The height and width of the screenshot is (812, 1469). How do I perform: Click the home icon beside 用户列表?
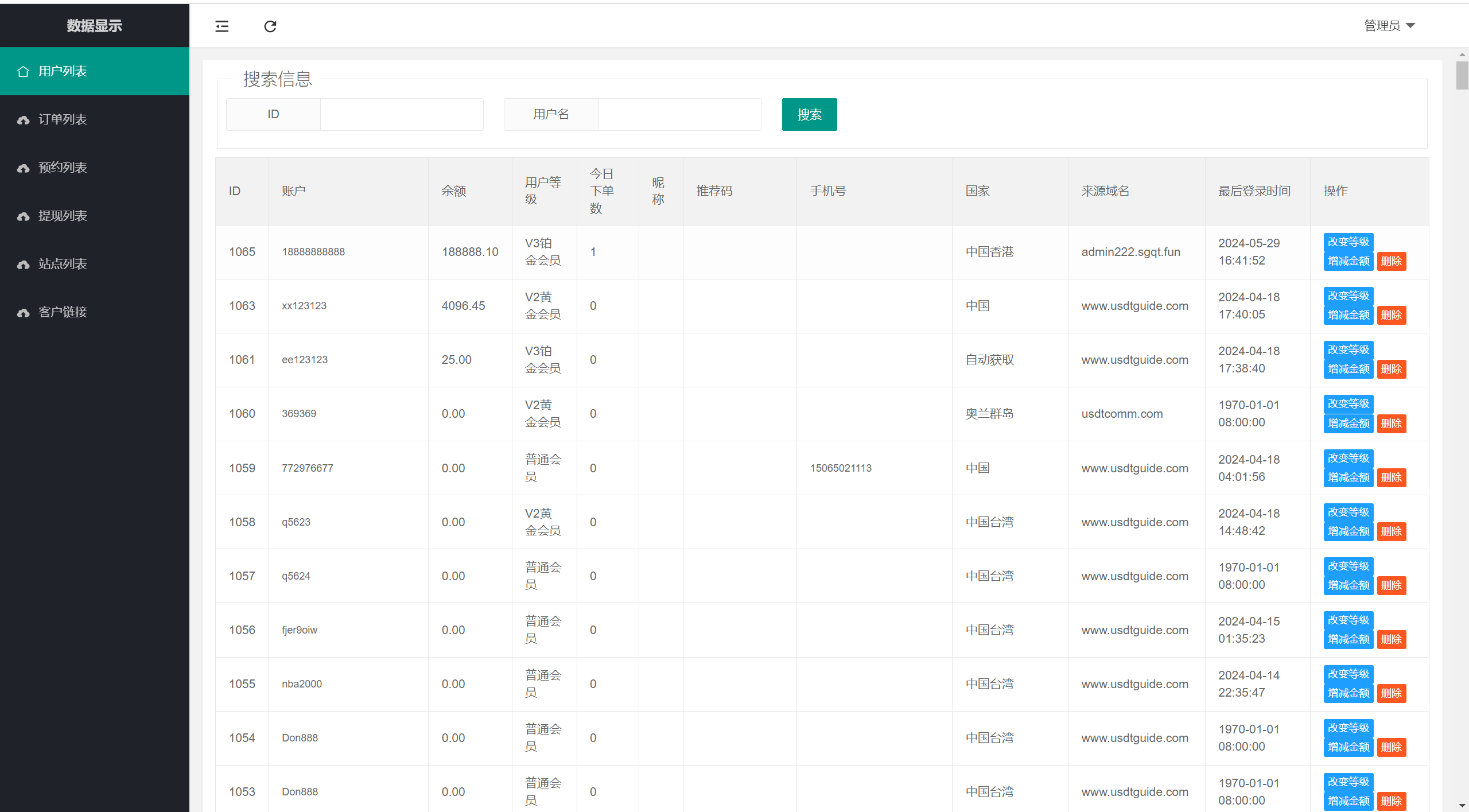click(x=23, y=71)
